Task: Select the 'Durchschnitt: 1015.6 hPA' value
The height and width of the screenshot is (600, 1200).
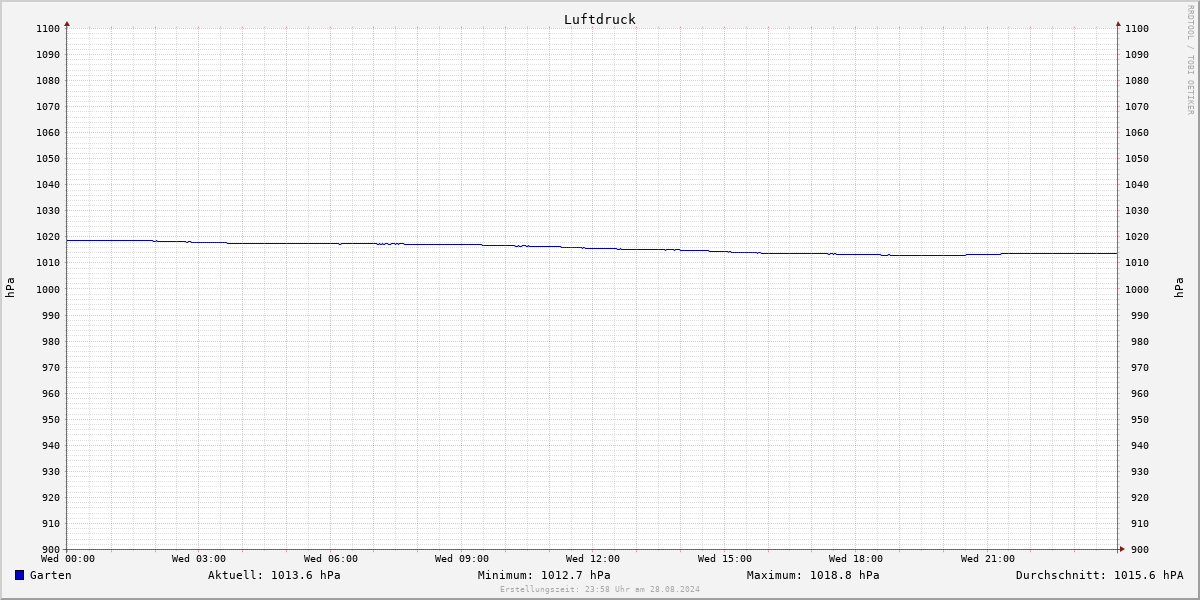Action: pyautogui.click(x=1099, y=575)
